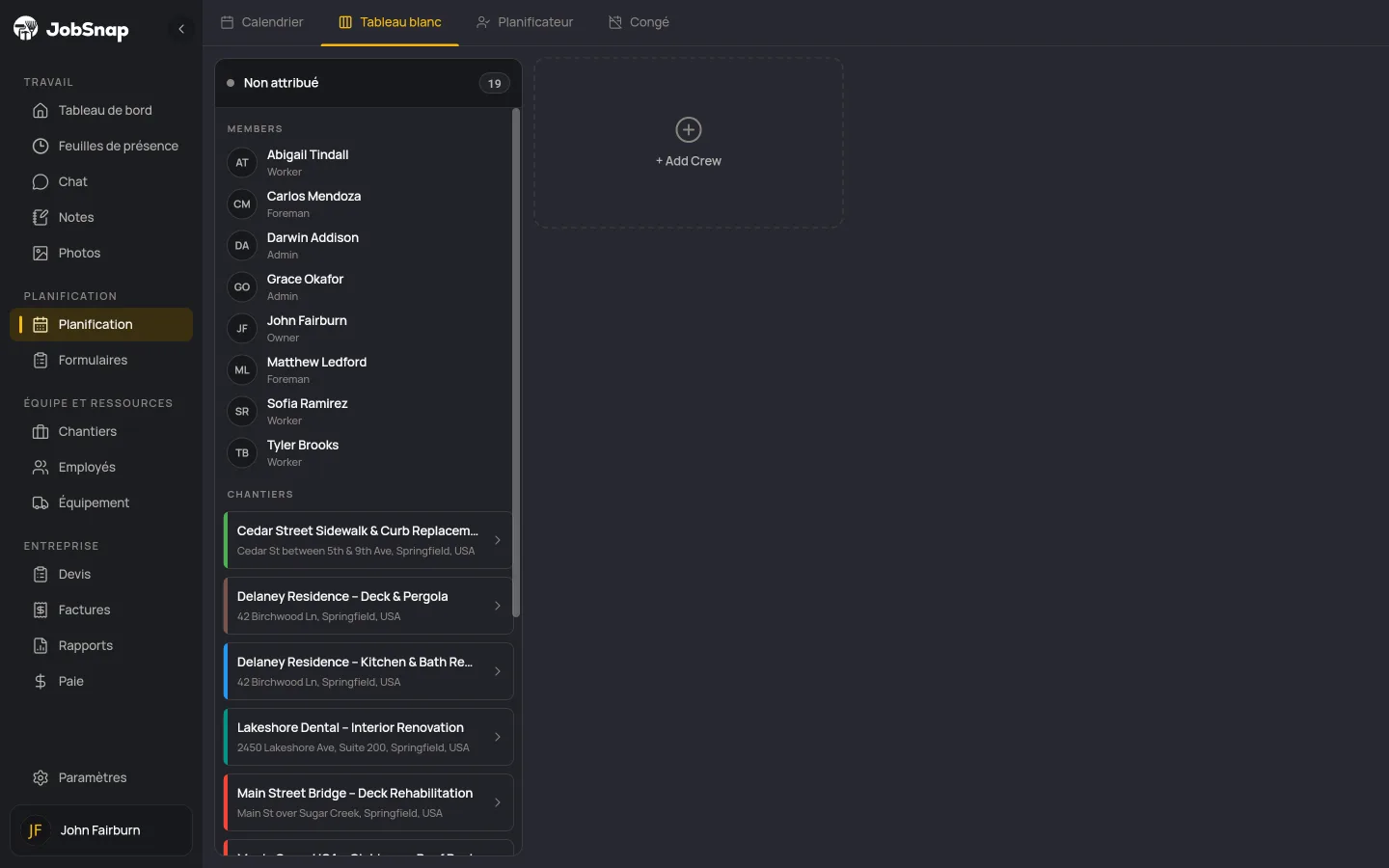Open the Congé tab
The height and width of the screenshot is (868, 1389).
pos(639,22)
